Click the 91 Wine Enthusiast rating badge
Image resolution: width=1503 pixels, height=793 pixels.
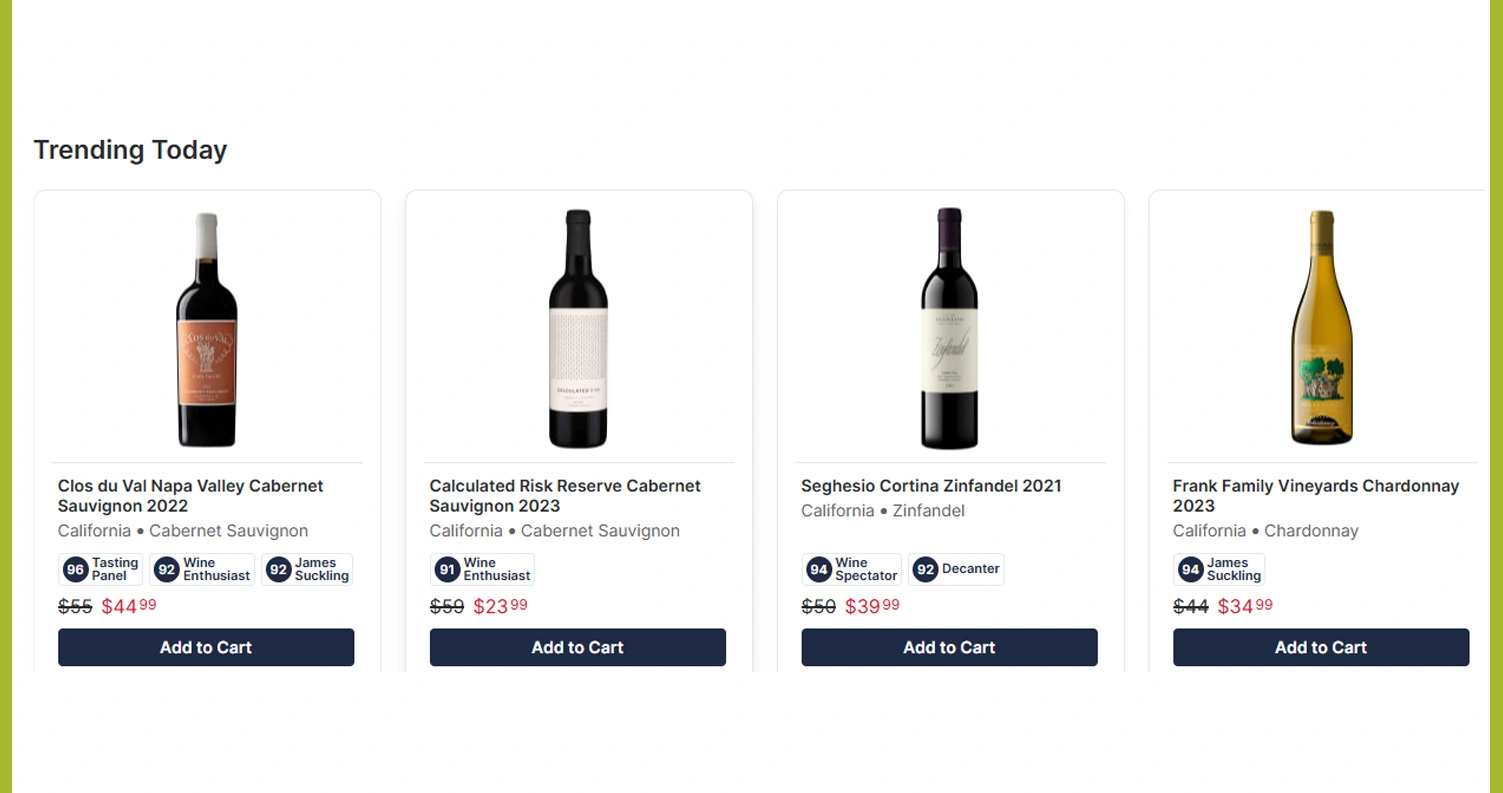click(x=483, y=570)
